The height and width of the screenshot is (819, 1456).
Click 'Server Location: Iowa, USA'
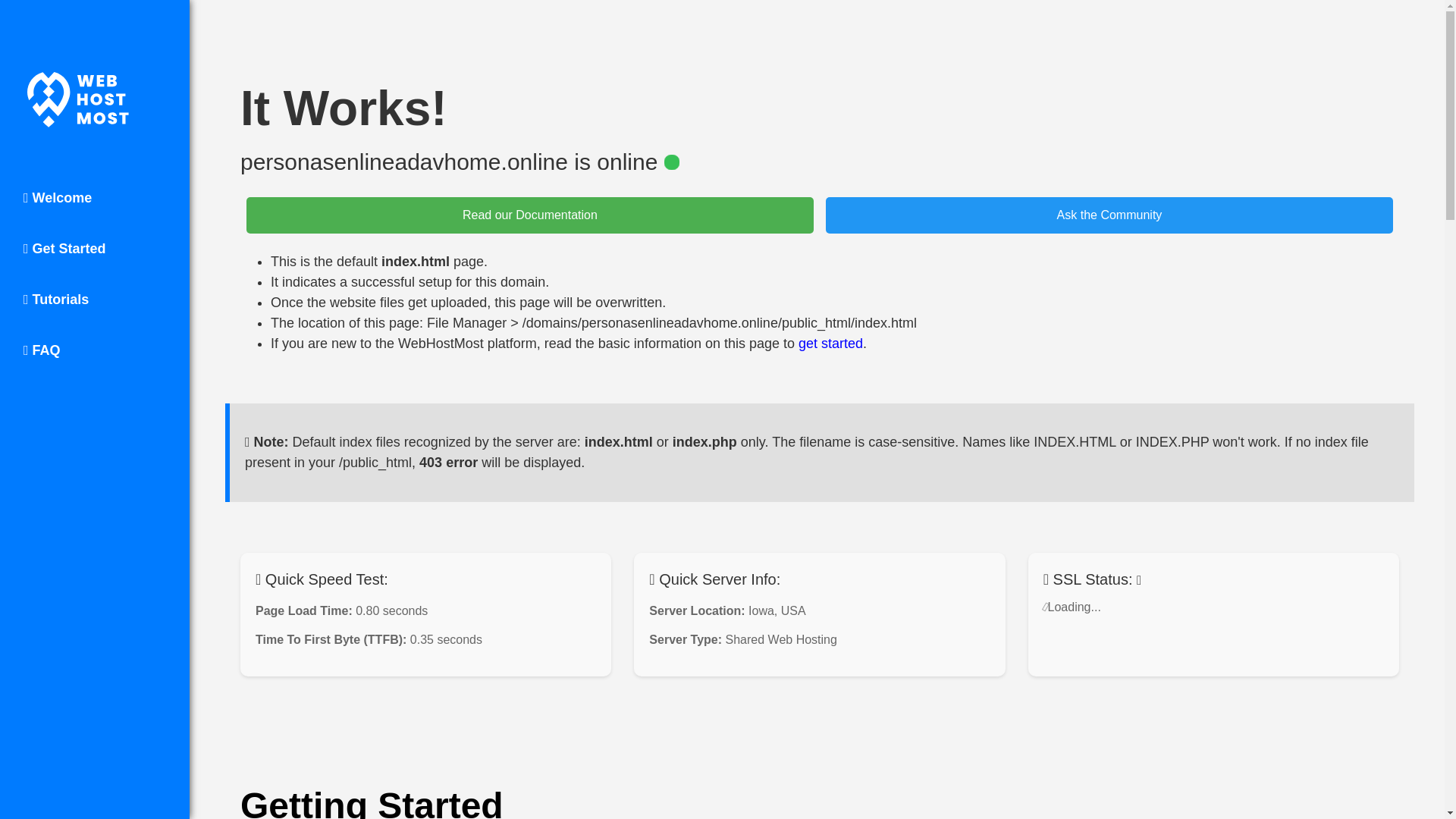point(727,611)
